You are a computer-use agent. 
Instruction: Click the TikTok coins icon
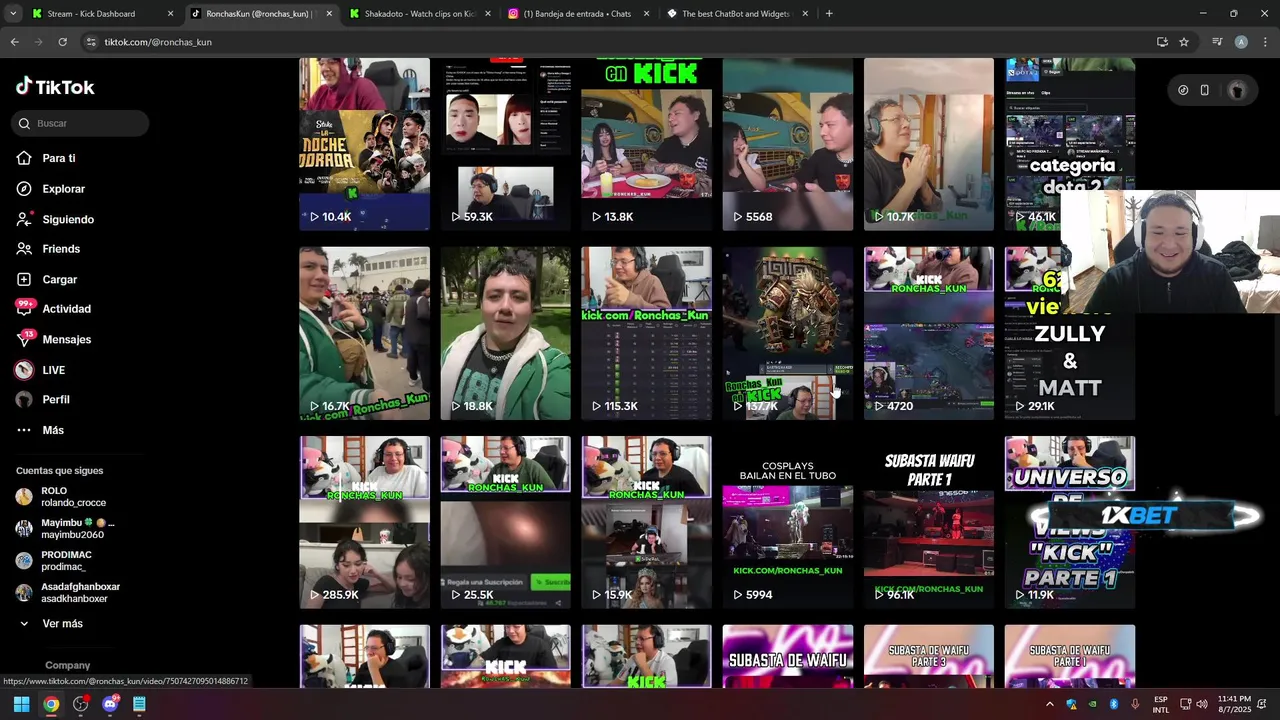click(1183, 90)
